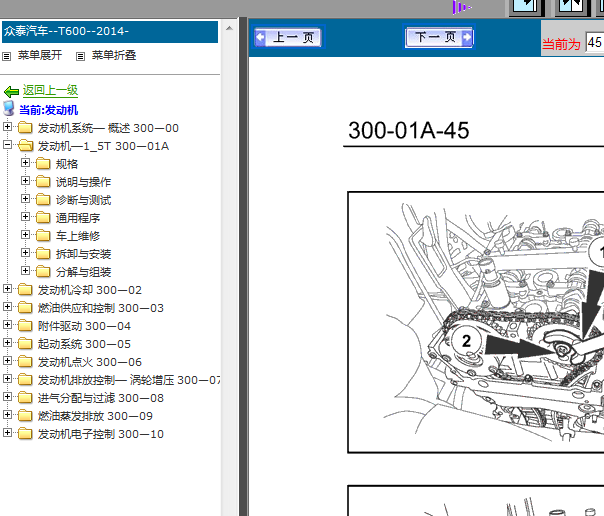Click the folder icon of 附件驱动 300—04
604x516 pixels.
25,325
